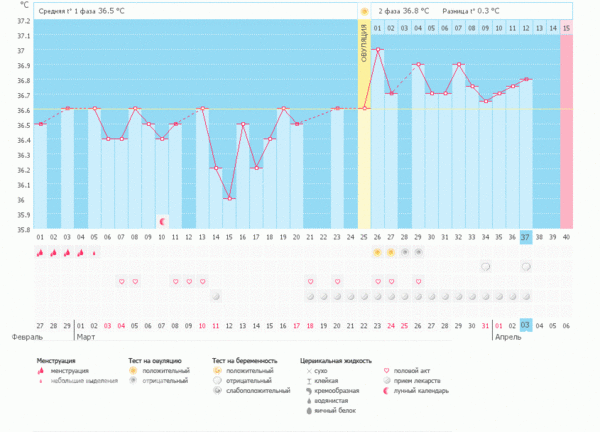Image resolution: width=600 pixels, height=432 pixels.
Task: Select the heart icon for intercourse in legend
Action: click(x=388, y=370)
